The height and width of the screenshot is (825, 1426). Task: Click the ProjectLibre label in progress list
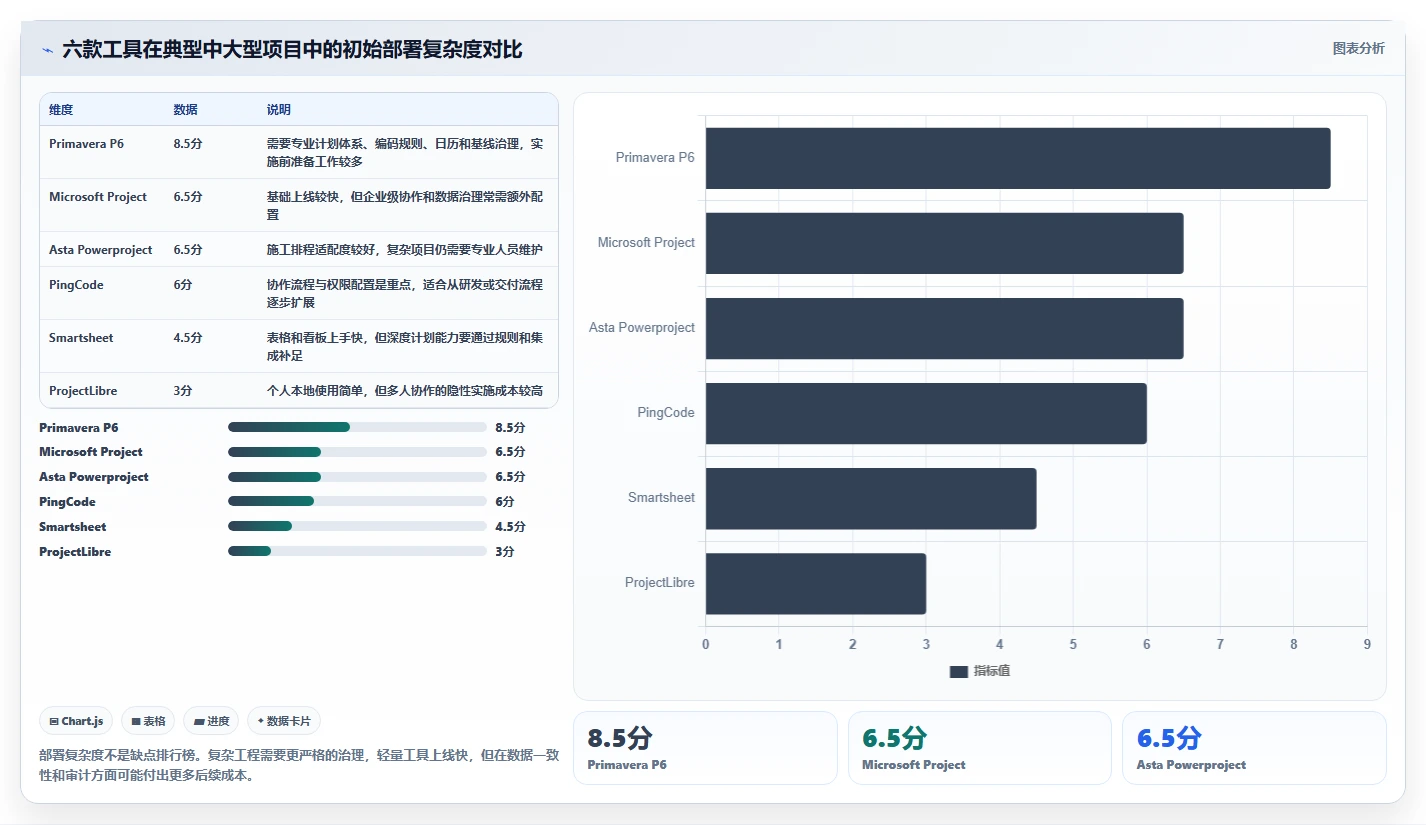[75, 552]
